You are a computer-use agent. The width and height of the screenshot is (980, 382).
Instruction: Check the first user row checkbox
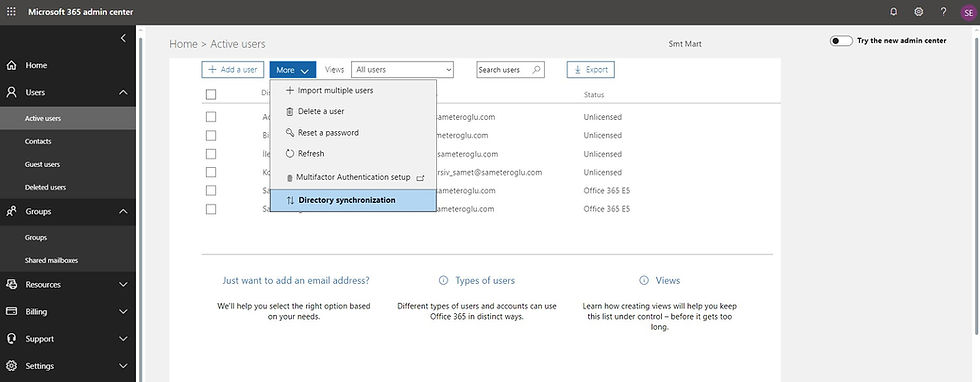[211, 117]
